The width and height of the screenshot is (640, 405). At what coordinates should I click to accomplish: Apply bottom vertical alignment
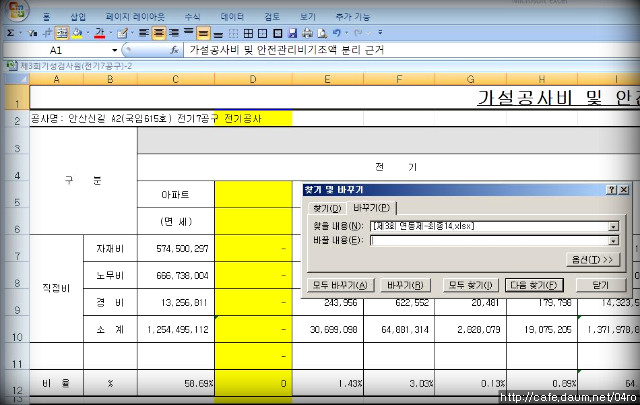click(x=218, y=34)
